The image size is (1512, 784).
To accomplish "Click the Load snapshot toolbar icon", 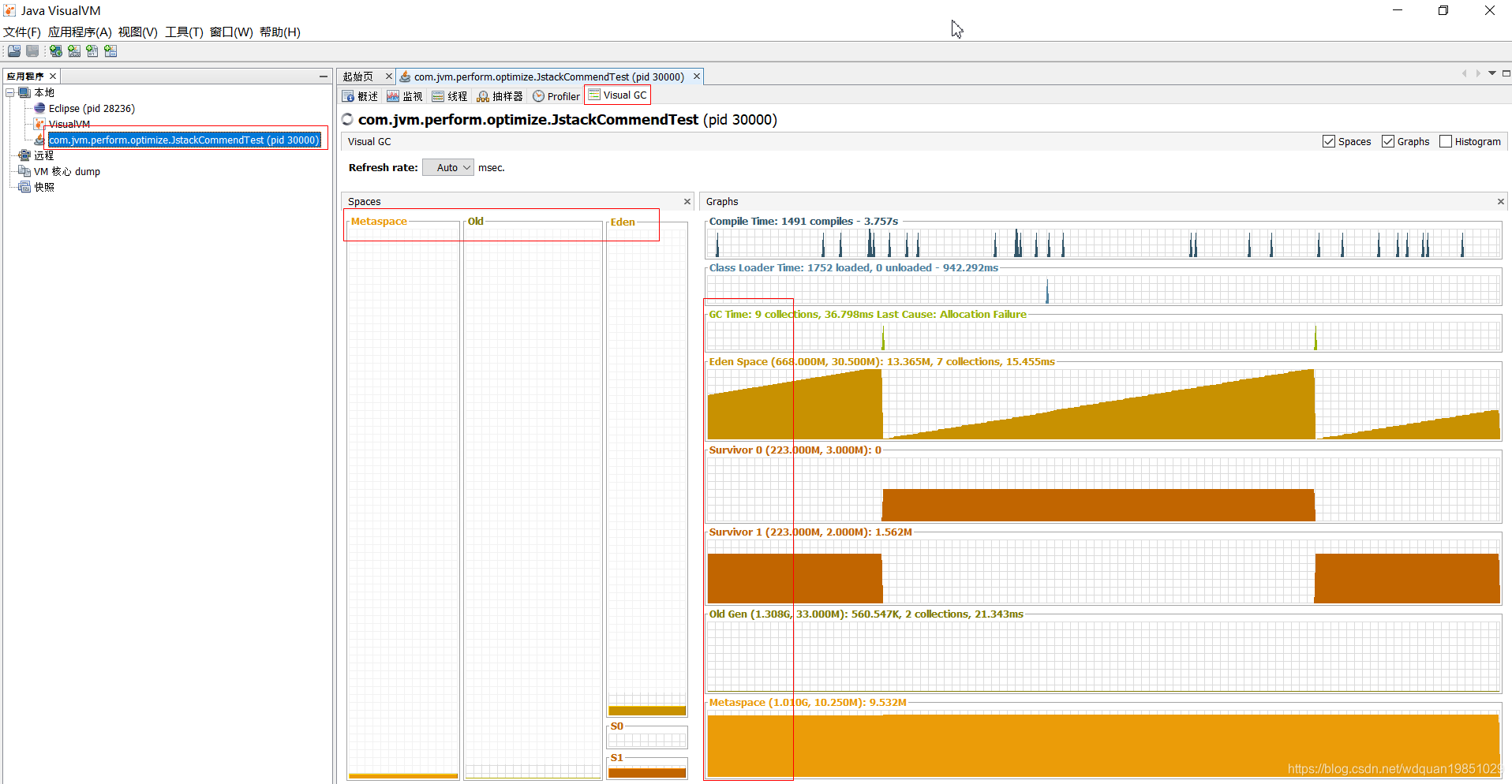I will point(14,51).
